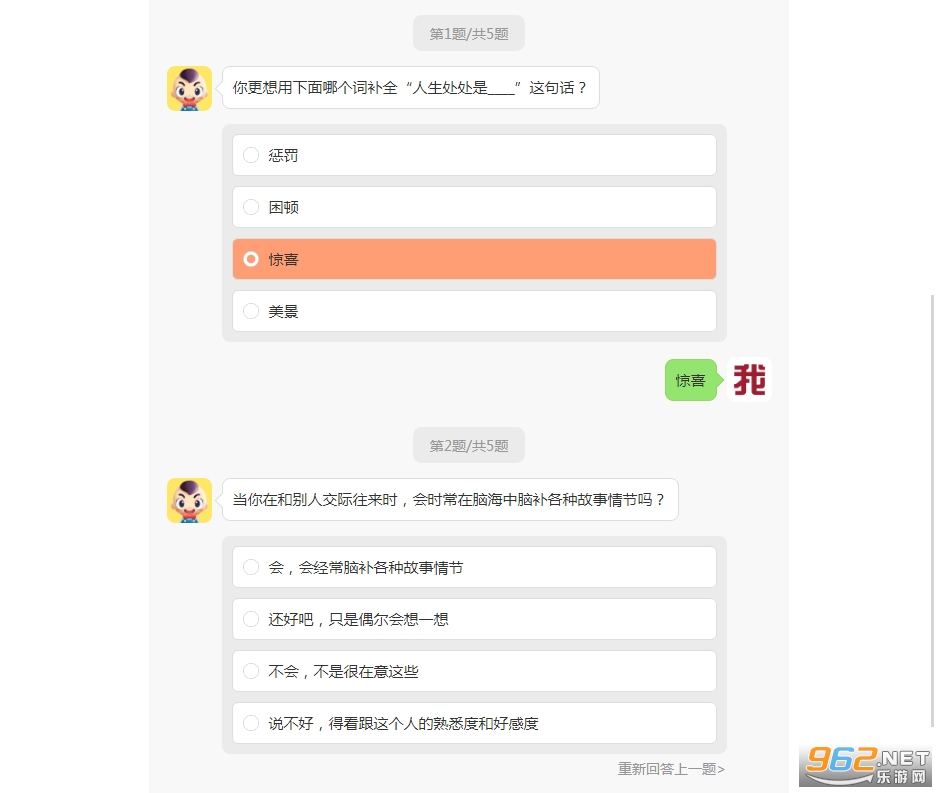The image size is (938, 793).
Task: Click 重新回答上一题 link
Action: (671, 769)
